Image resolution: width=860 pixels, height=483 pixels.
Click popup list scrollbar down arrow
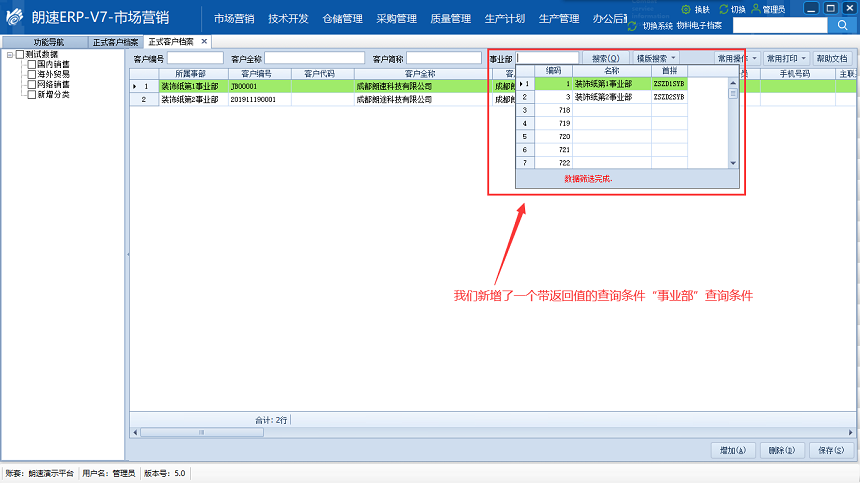click(x=732, y=162)
